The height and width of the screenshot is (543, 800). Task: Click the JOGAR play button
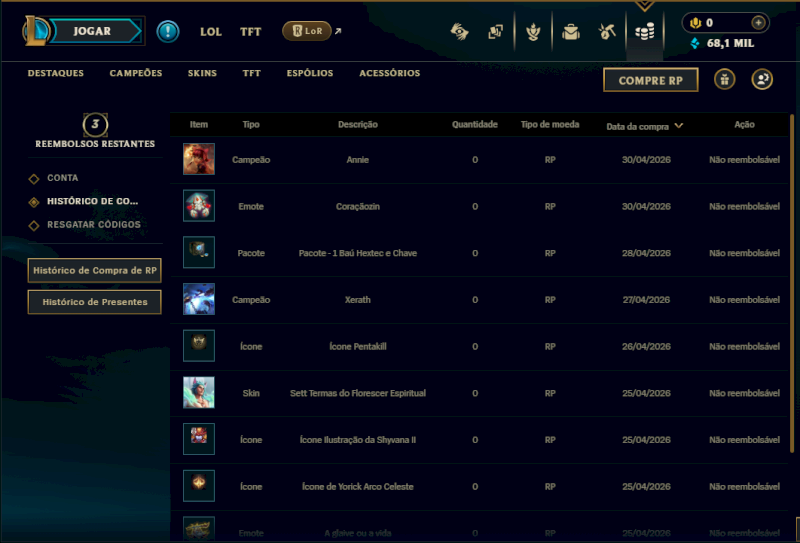[95, 31]
